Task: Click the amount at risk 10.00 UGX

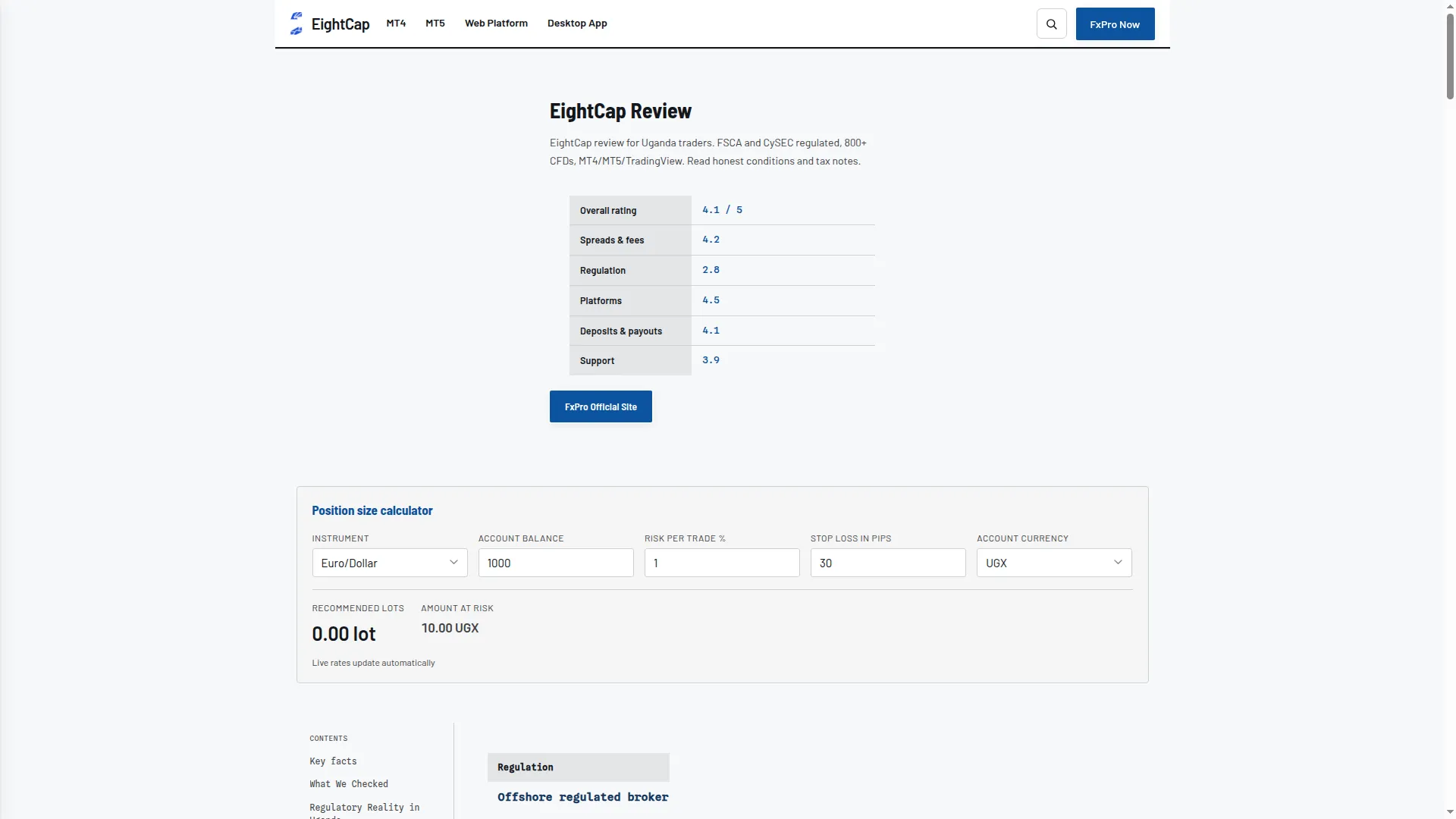Action: point(450,628)
